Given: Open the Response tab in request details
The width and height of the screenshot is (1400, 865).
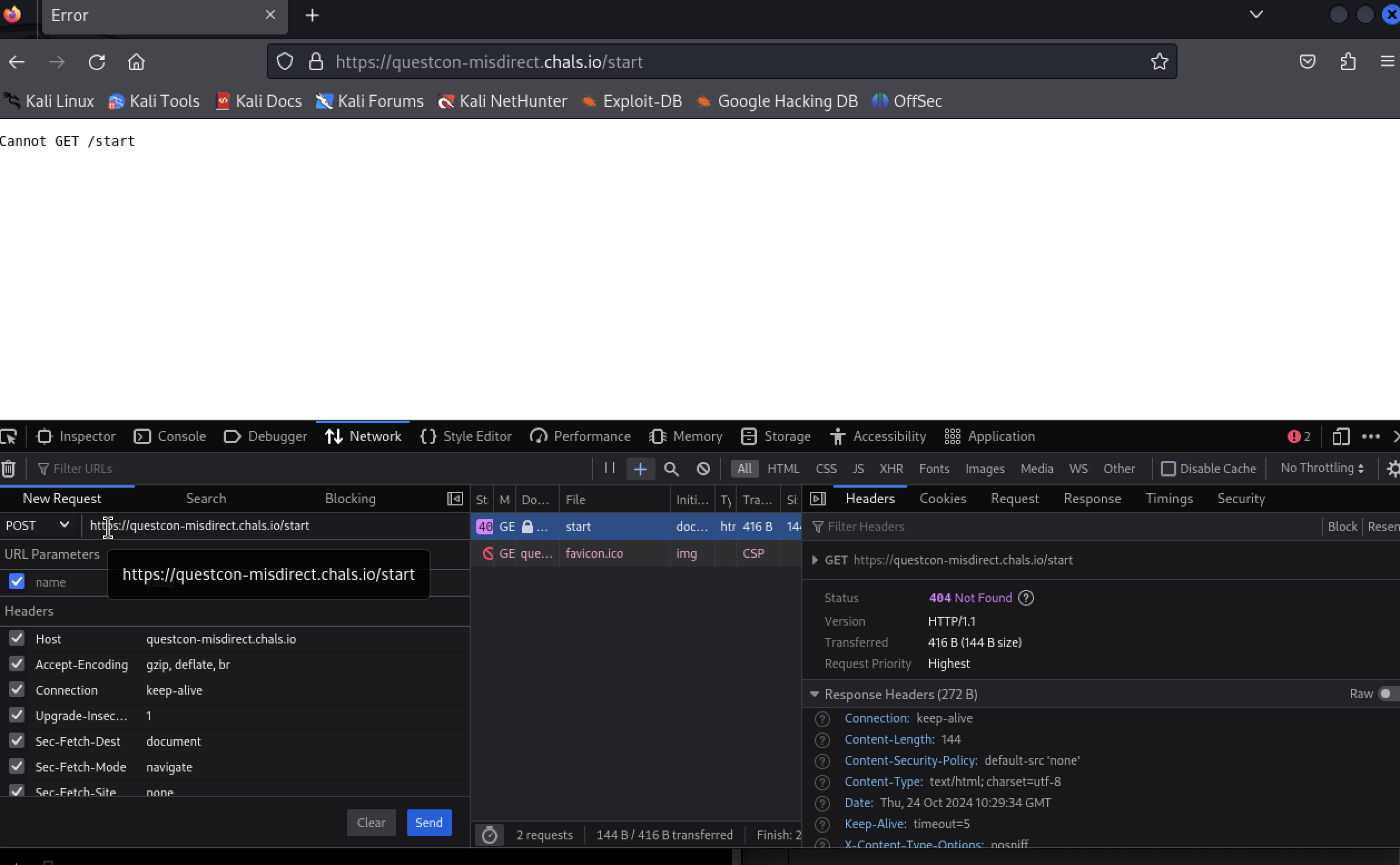Looking at the screenshot, I should click(1091, 498).
